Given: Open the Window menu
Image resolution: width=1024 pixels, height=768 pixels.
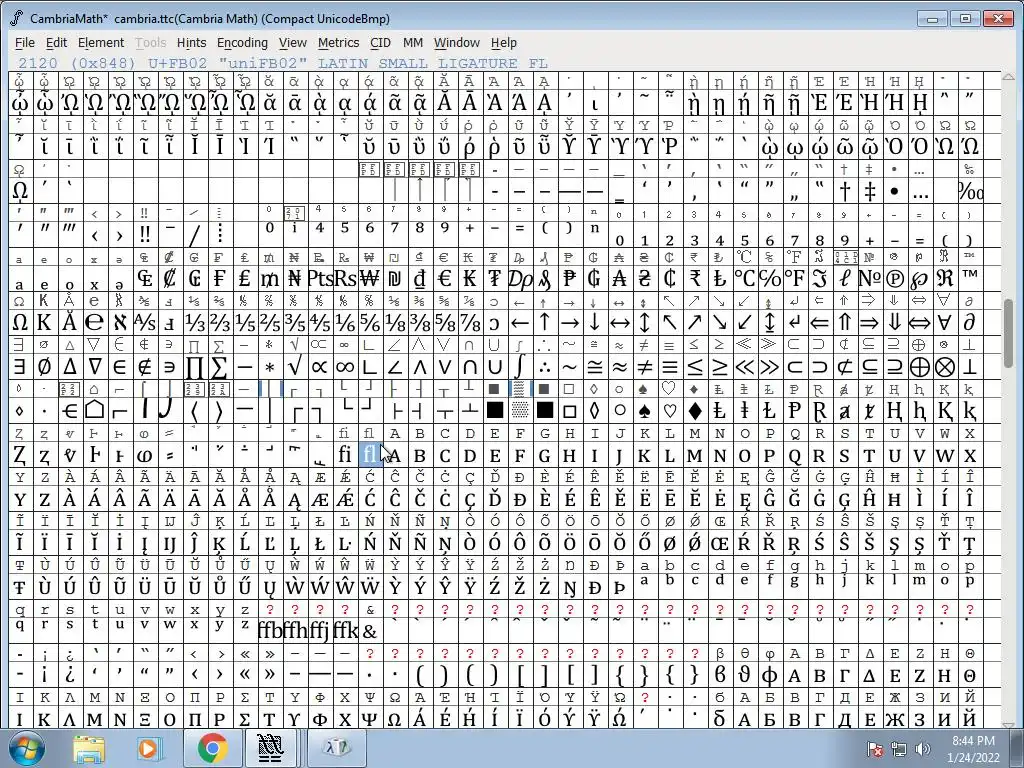Looking at the screenshot, I should click(456, 42).
